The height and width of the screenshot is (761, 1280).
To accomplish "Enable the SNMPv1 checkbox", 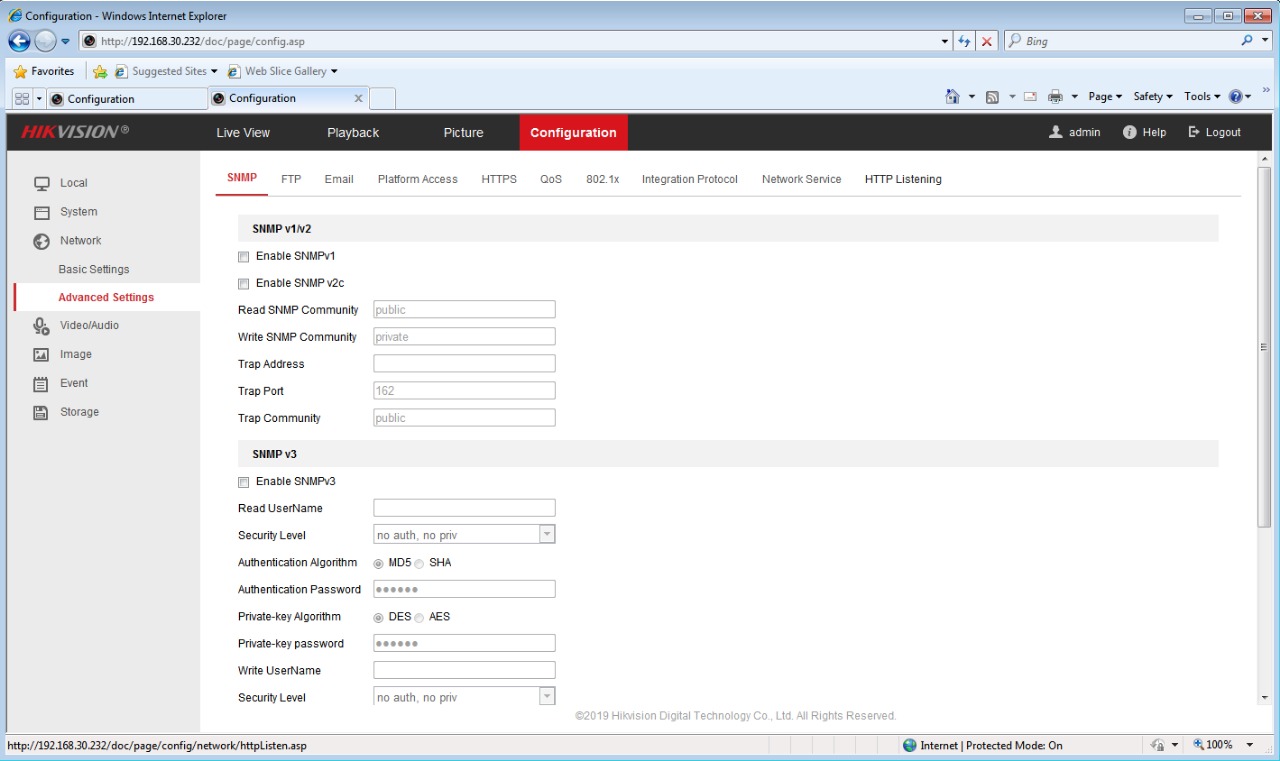I will click(244, 257).
